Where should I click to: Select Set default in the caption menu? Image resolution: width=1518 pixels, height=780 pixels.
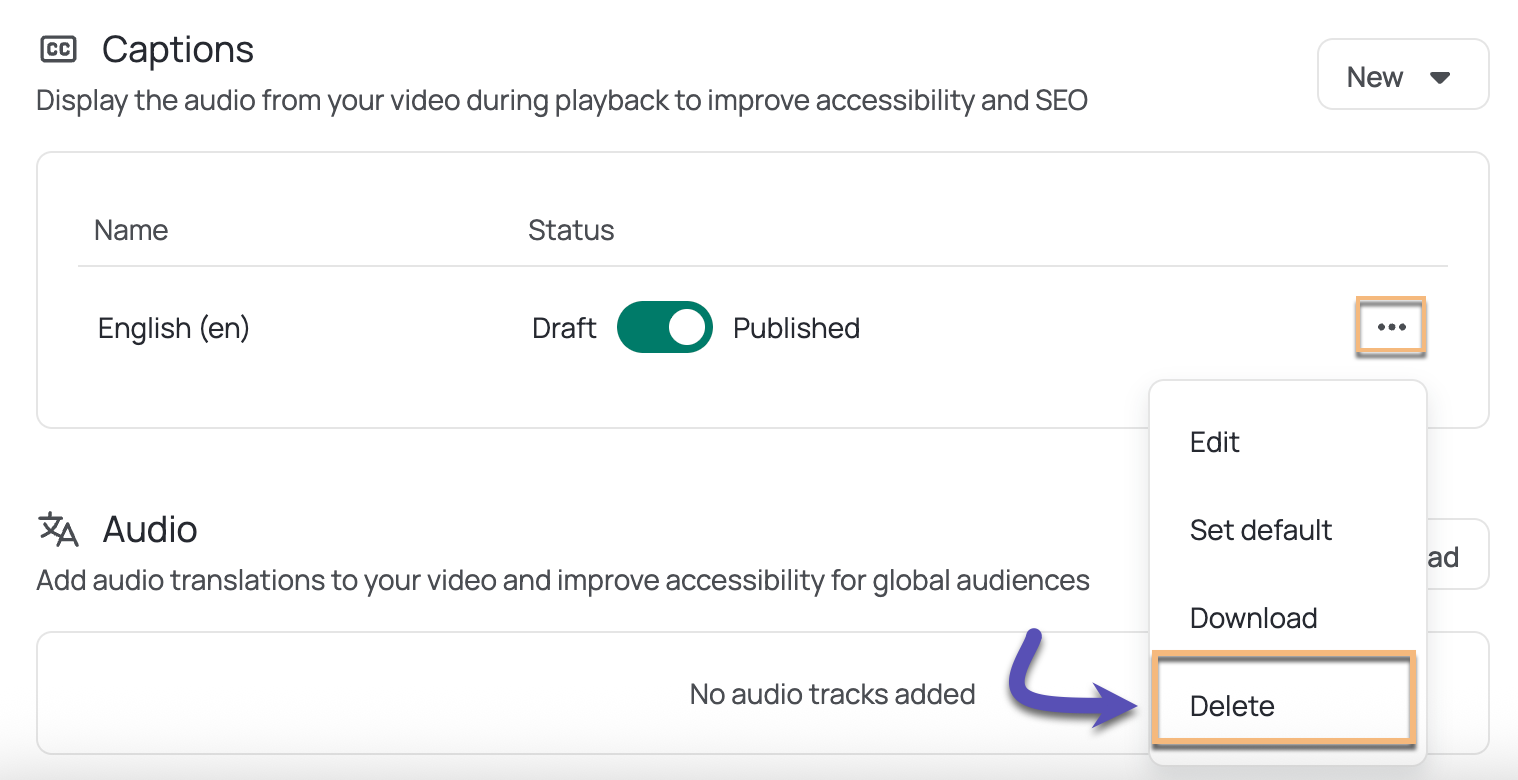1261,530
